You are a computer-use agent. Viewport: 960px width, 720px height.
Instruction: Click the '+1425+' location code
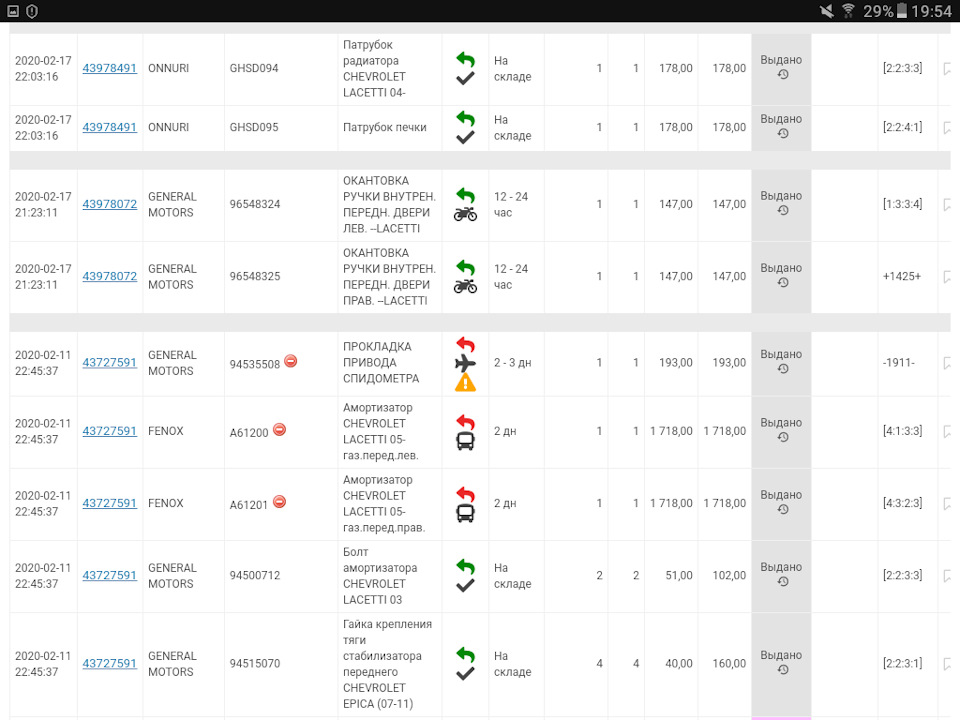[902, 276]
